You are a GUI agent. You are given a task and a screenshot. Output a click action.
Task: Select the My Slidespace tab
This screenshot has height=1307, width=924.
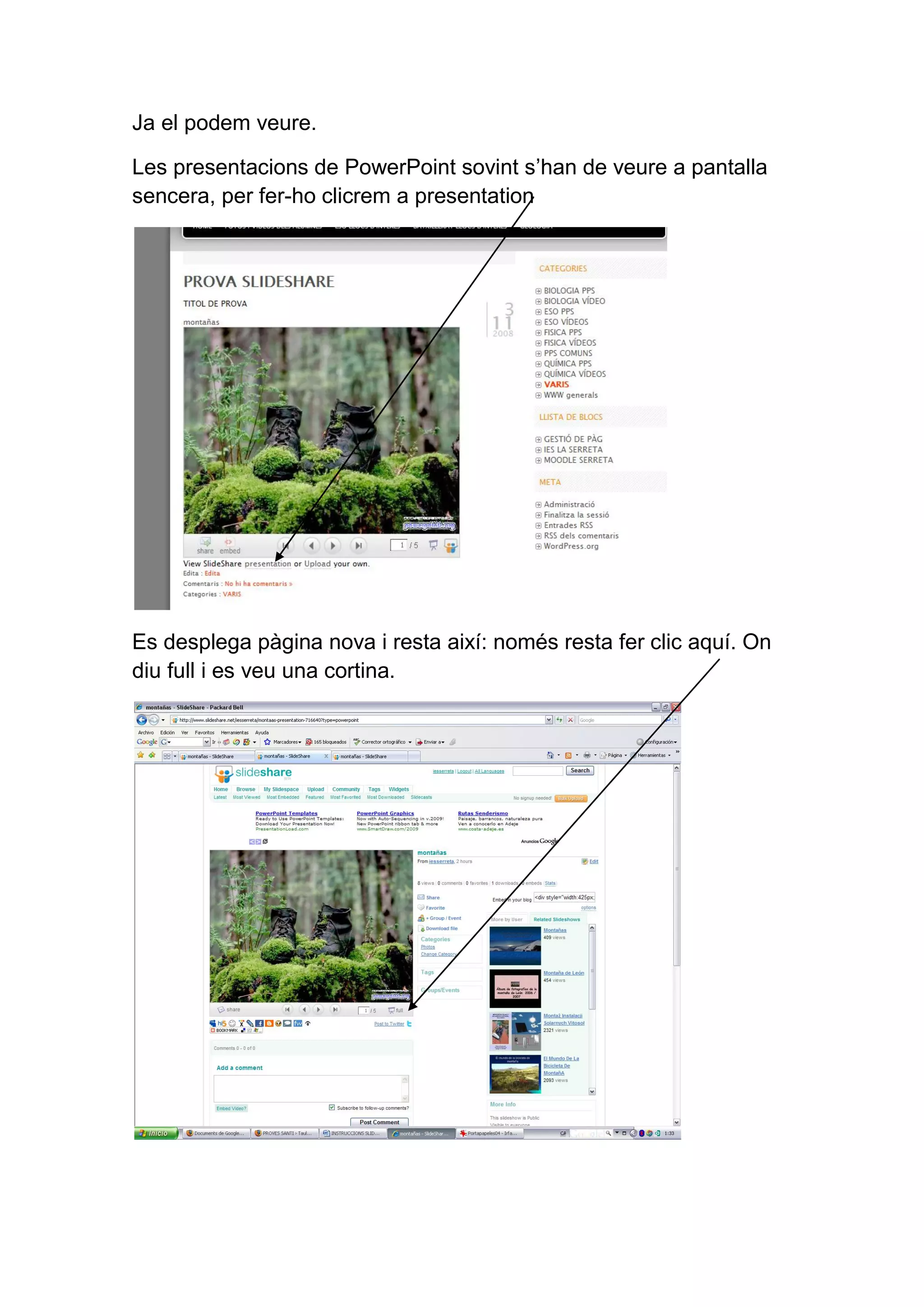click(281, 789)
